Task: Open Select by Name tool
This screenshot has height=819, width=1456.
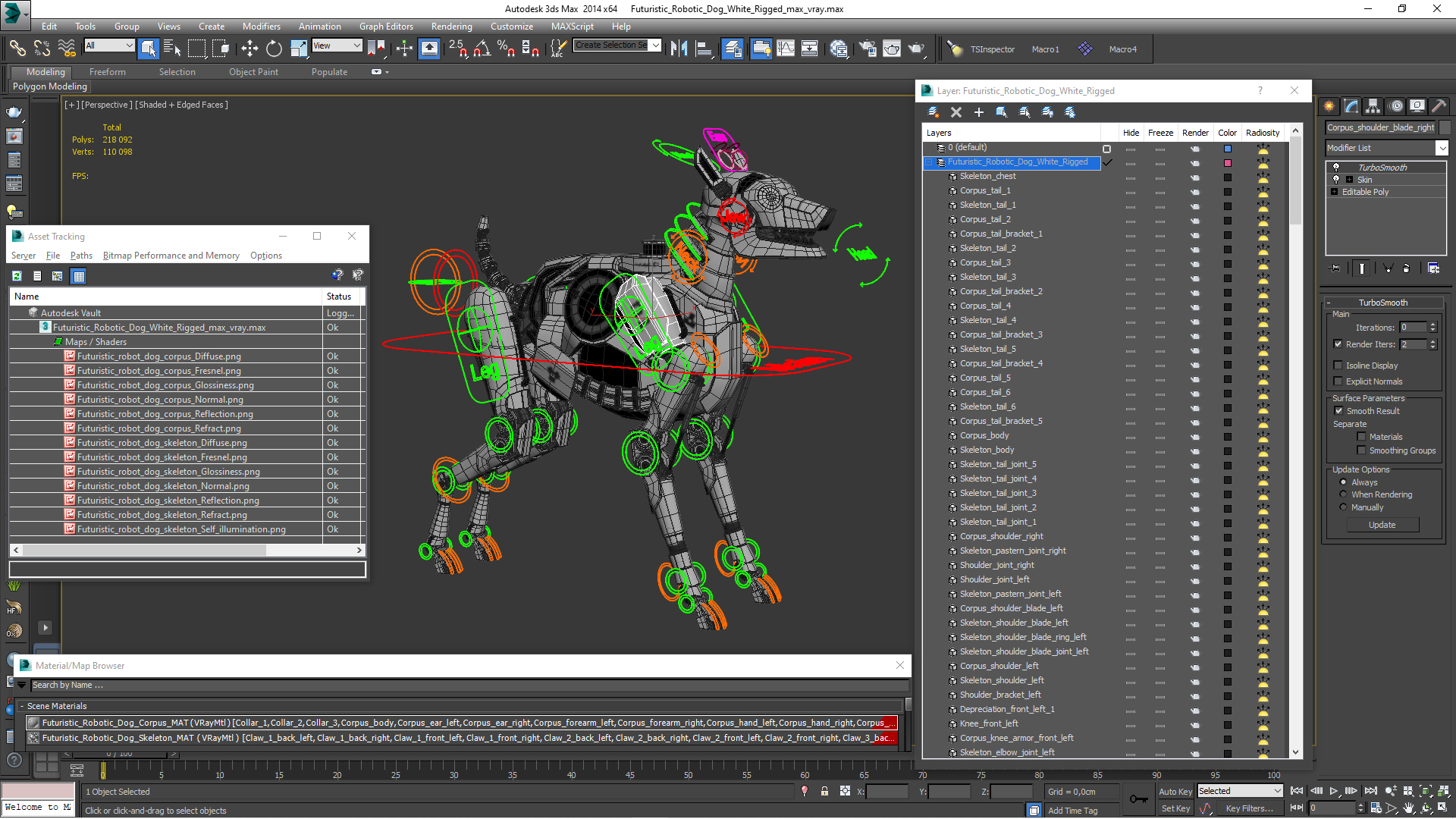Action: (x=172, y=49)
